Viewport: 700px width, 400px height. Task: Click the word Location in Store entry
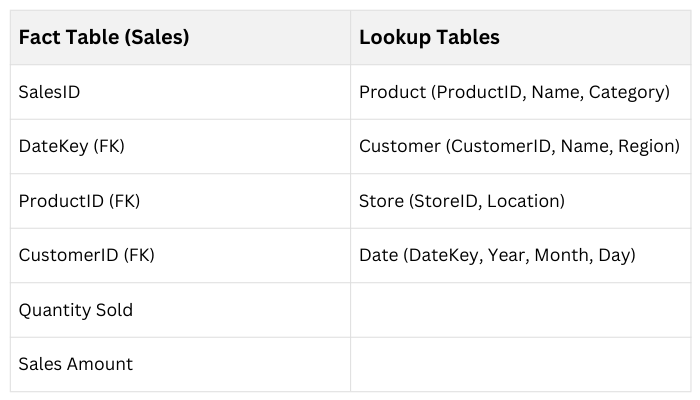[526, 201]
